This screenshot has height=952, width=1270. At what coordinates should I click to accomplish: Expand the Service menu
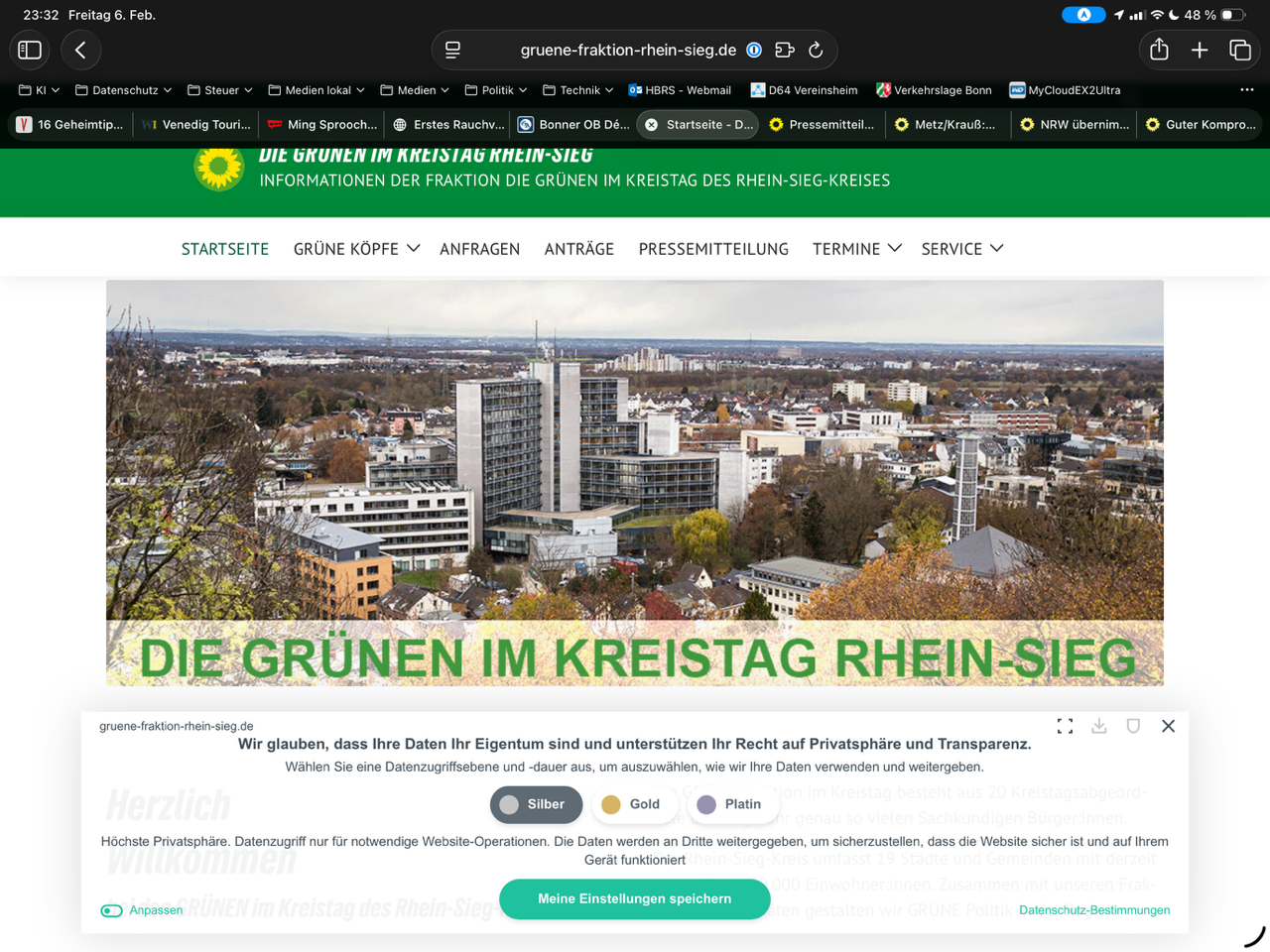click(961, 249)
